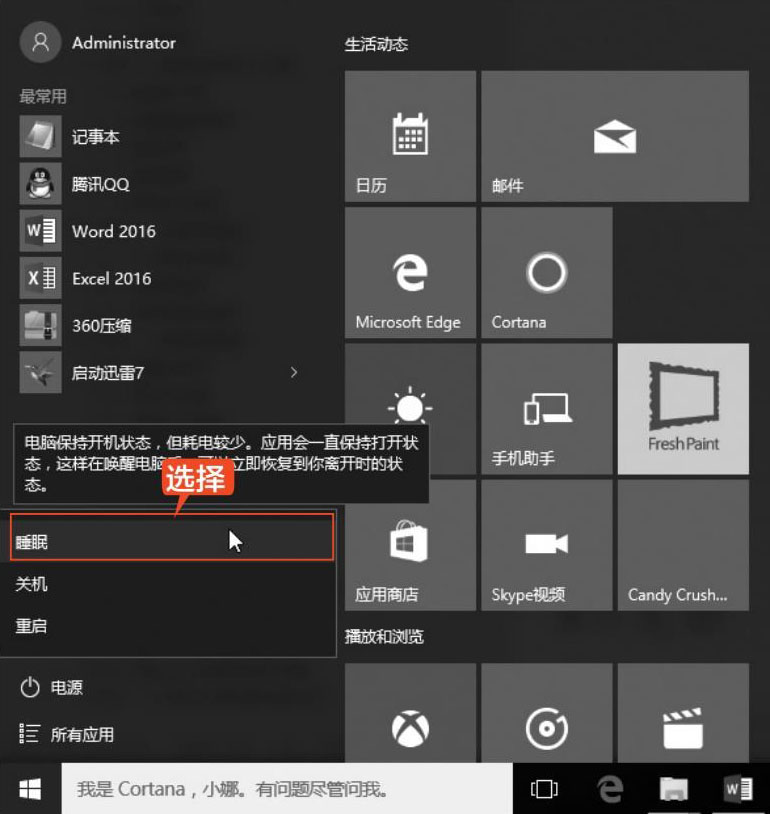Click the 最常用 section label
Viewport: 770px width, 814px height.
pos(43,96)
